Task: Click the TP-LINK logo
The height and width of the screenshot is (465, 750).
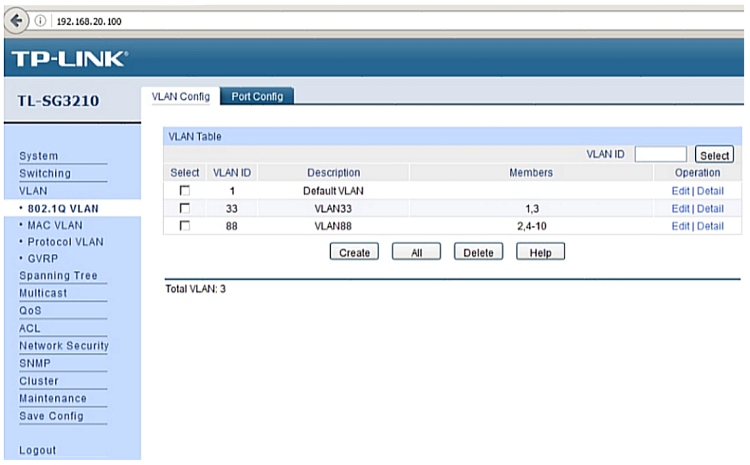Action: click(x=70, y=59)
